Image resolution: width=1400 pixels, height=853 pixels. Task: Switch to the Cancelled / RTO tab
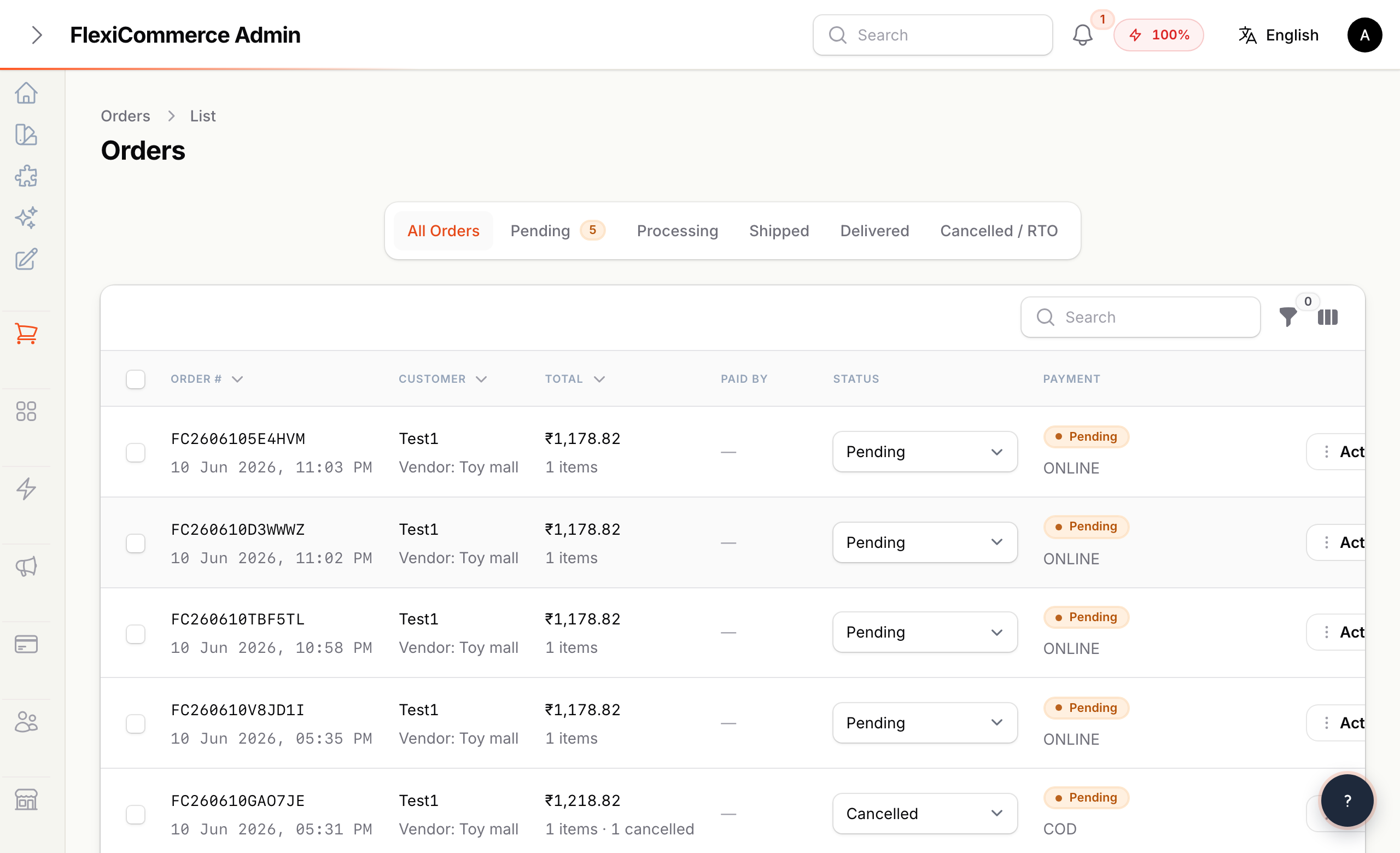click(x=999, y=231)
